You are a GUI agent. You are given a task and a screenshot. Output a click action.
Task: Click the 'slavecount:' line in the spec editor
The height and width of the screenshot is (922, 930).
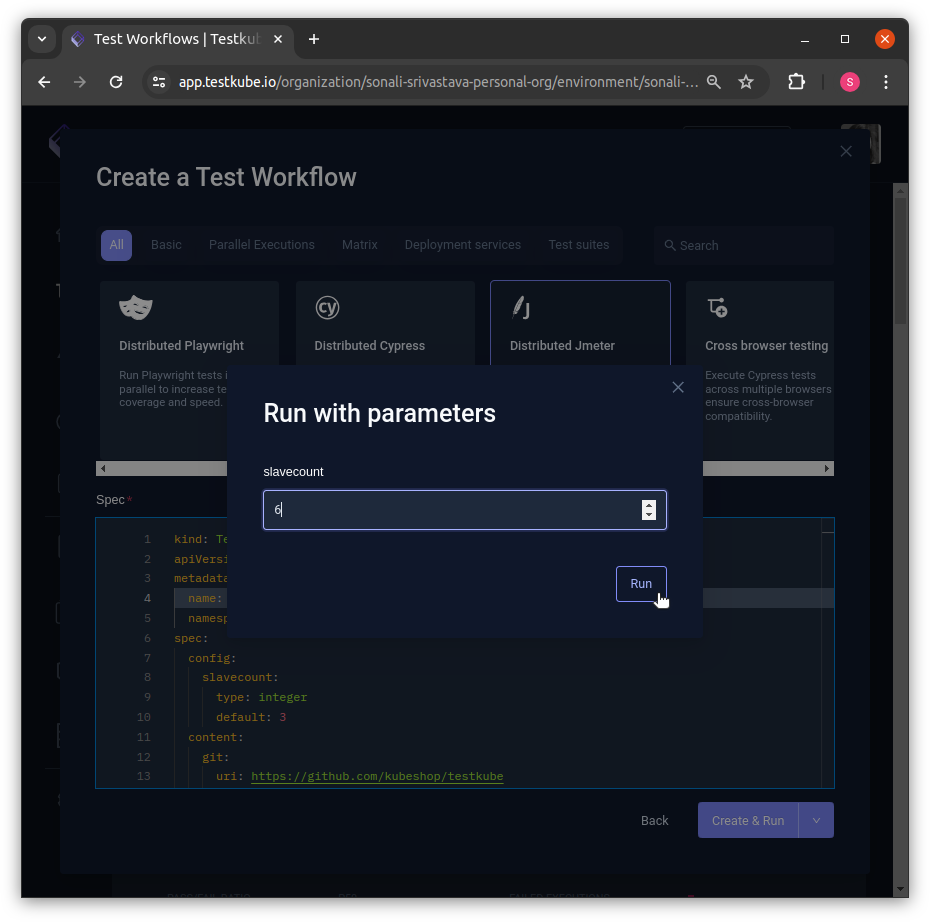(x=240, y=678)
